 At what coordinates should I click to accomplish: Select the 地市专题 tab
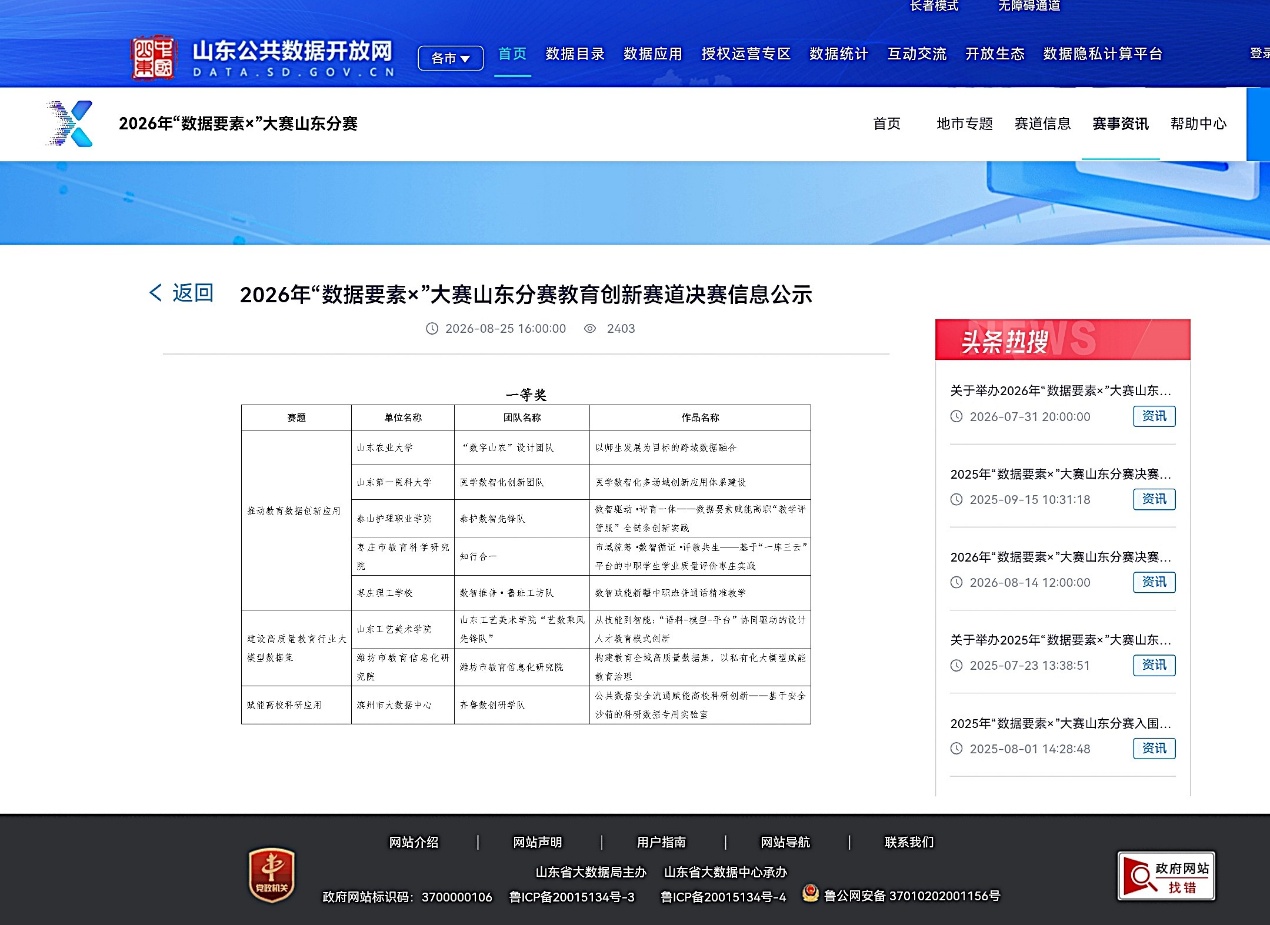(965, 124)
